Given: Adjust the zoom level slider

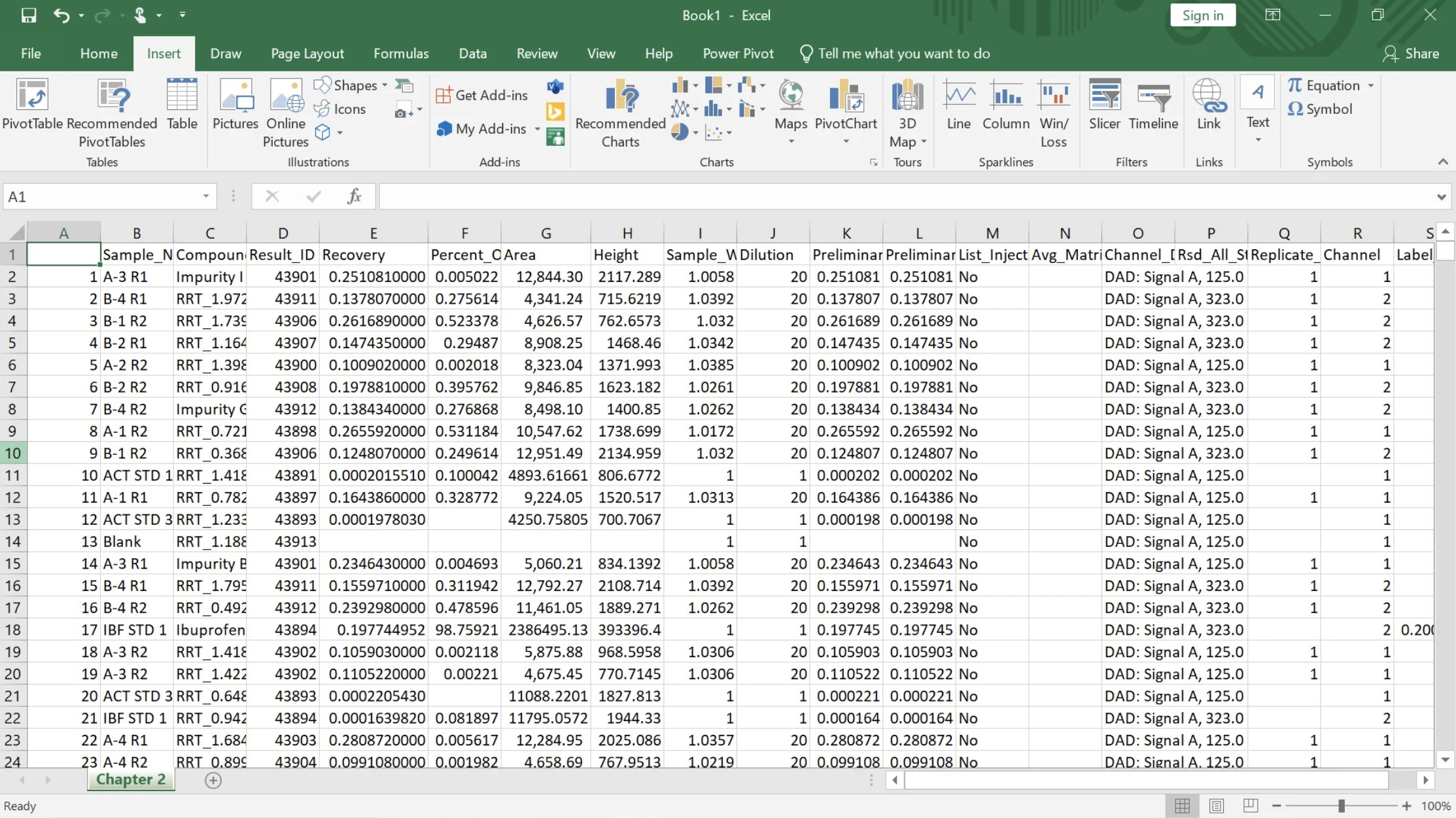Looking at the screenshot, I should (1342, 806).
